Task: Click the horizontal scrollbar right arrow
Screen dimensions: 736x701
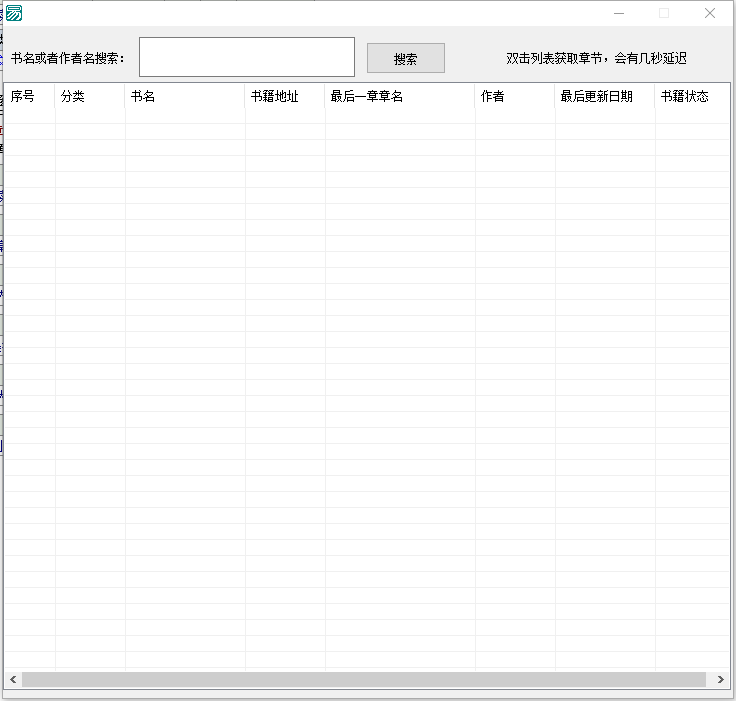Action: tap(721, 679)
